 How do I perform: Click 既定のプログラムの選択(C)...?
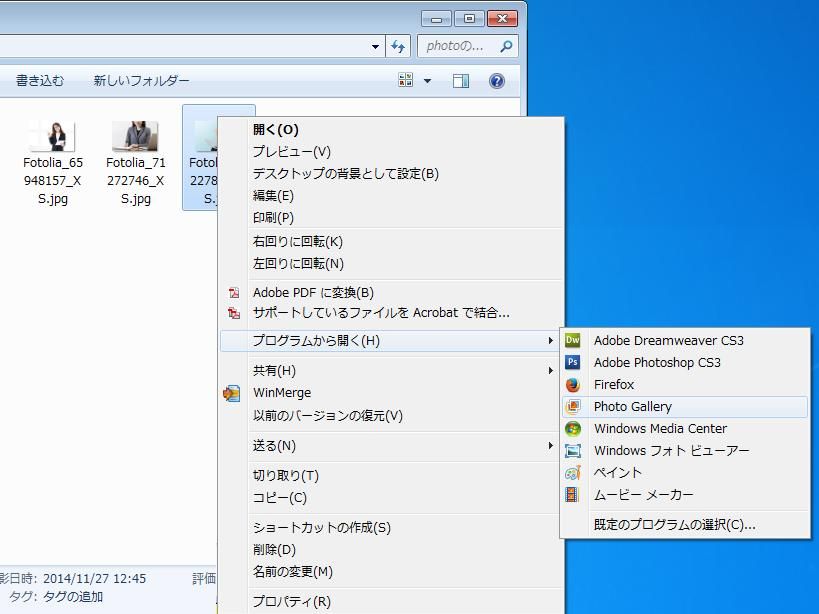pyautogui.click(x=674, y=524)
